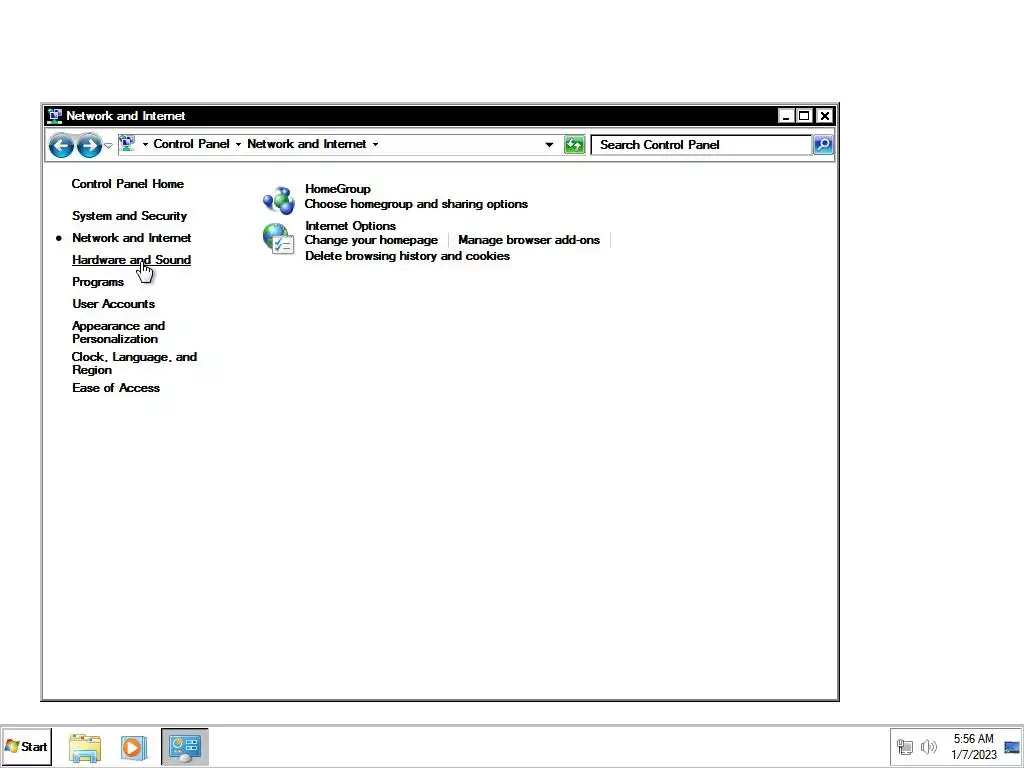Image resolution: width=1024 pixels, height=768 pixels.
Task: Expand the arrow before Control Panel breadcrumb
Action: (x=145, y=144)
